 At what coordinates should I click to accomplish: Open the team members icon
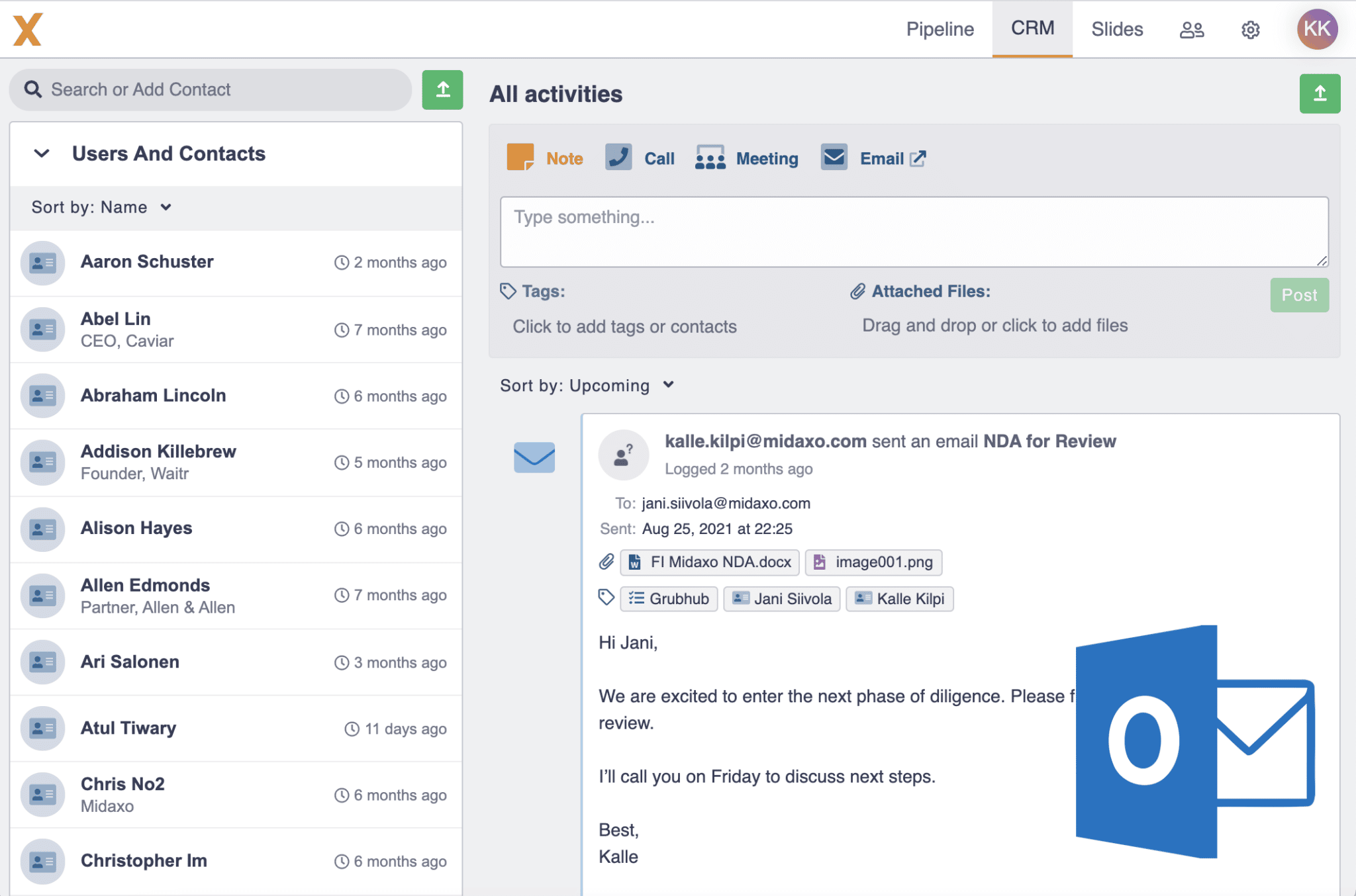point(1192,30)
